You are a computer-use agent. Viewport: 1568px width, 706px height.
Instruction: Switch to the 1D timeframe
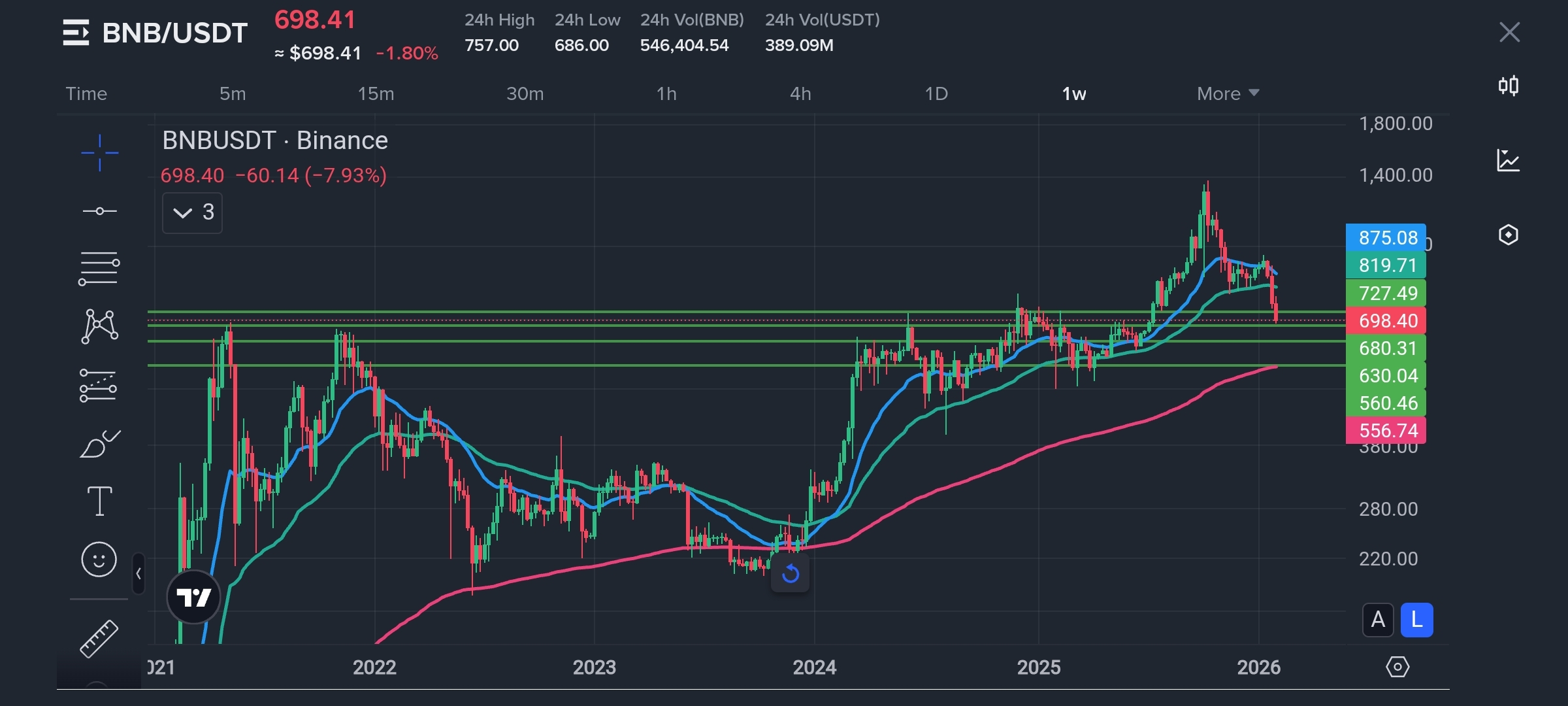click(936, 93)
